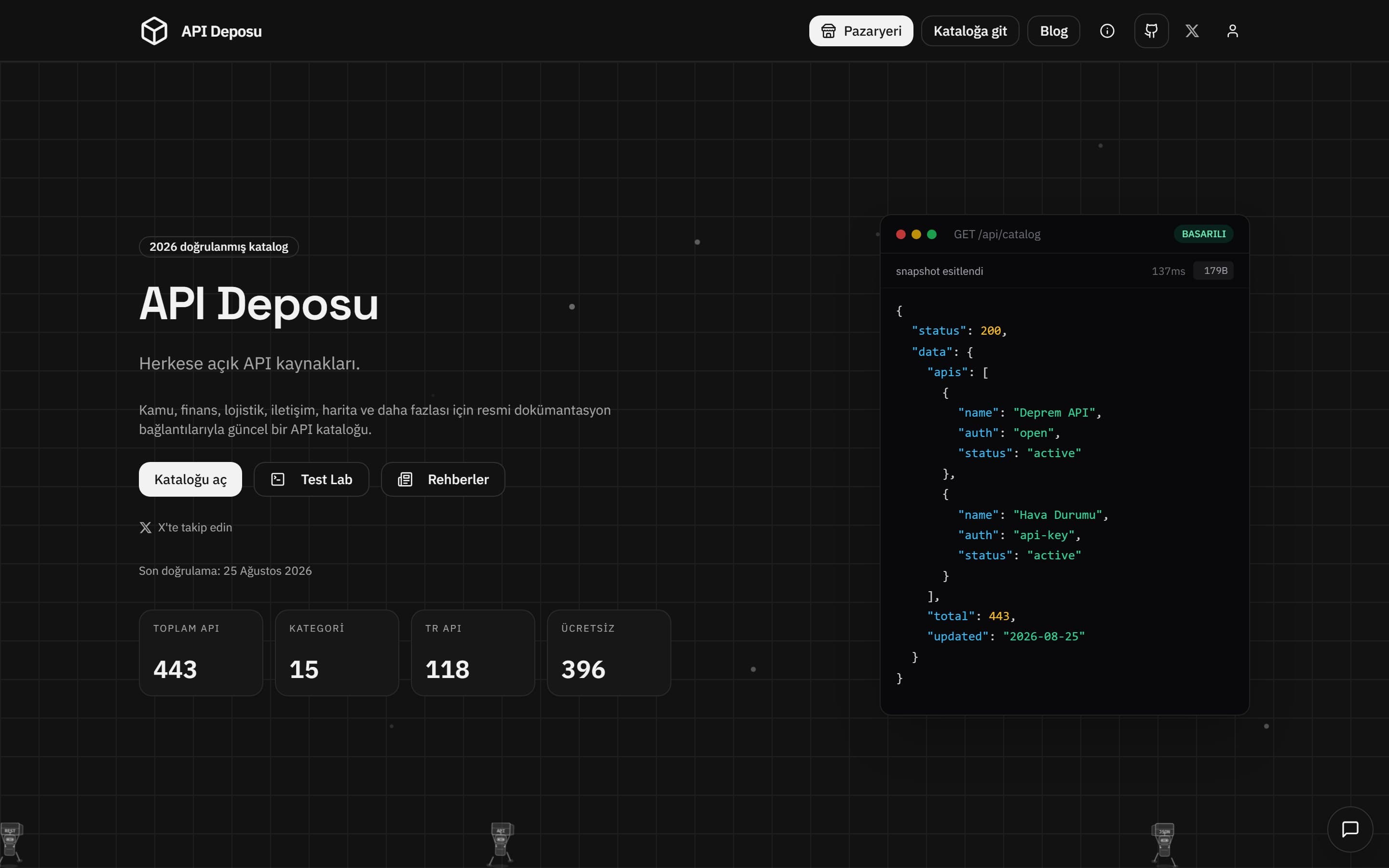Viewport: 1389px width, 868px height.
Task: Click the GET /api/catalog text
Action: click(x=997, y=234)
